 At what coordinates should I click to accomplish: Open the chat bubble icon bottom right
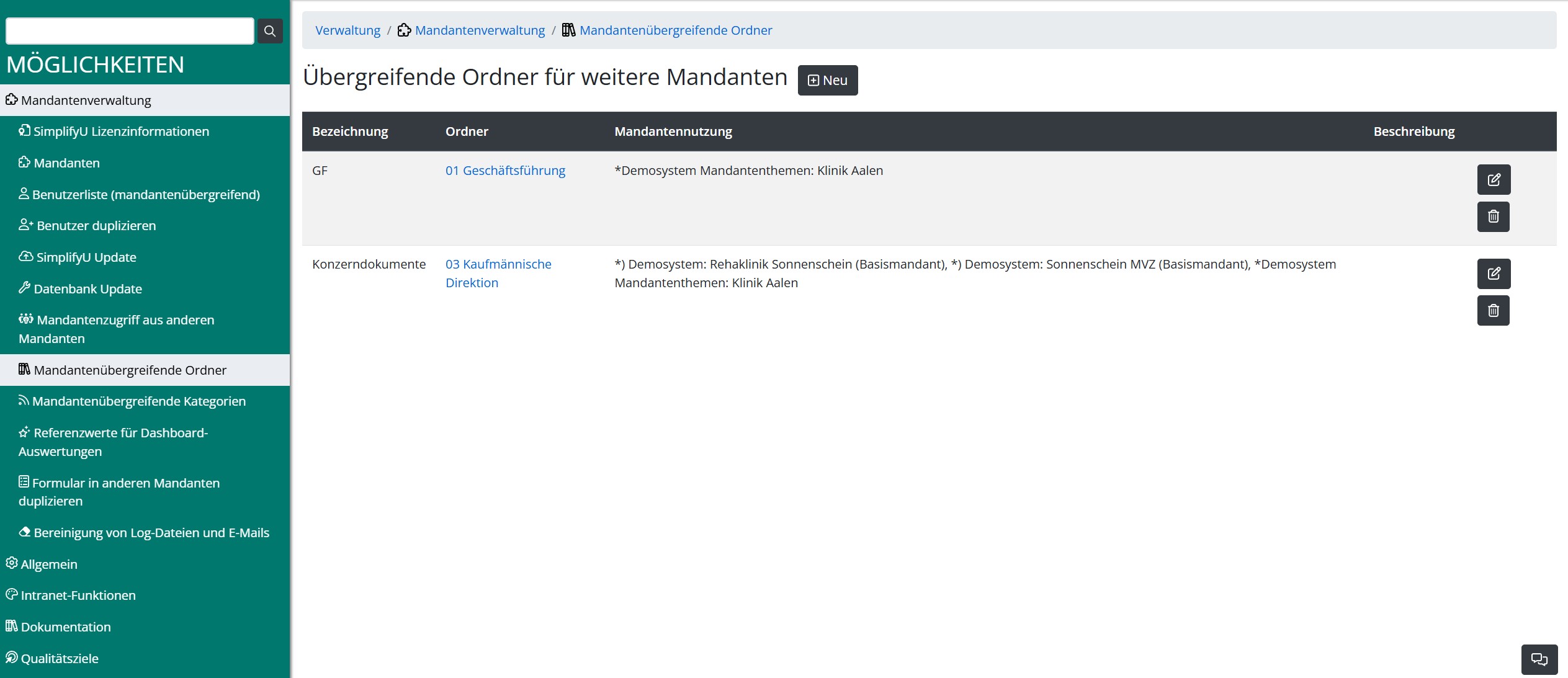click(1539, 659)
